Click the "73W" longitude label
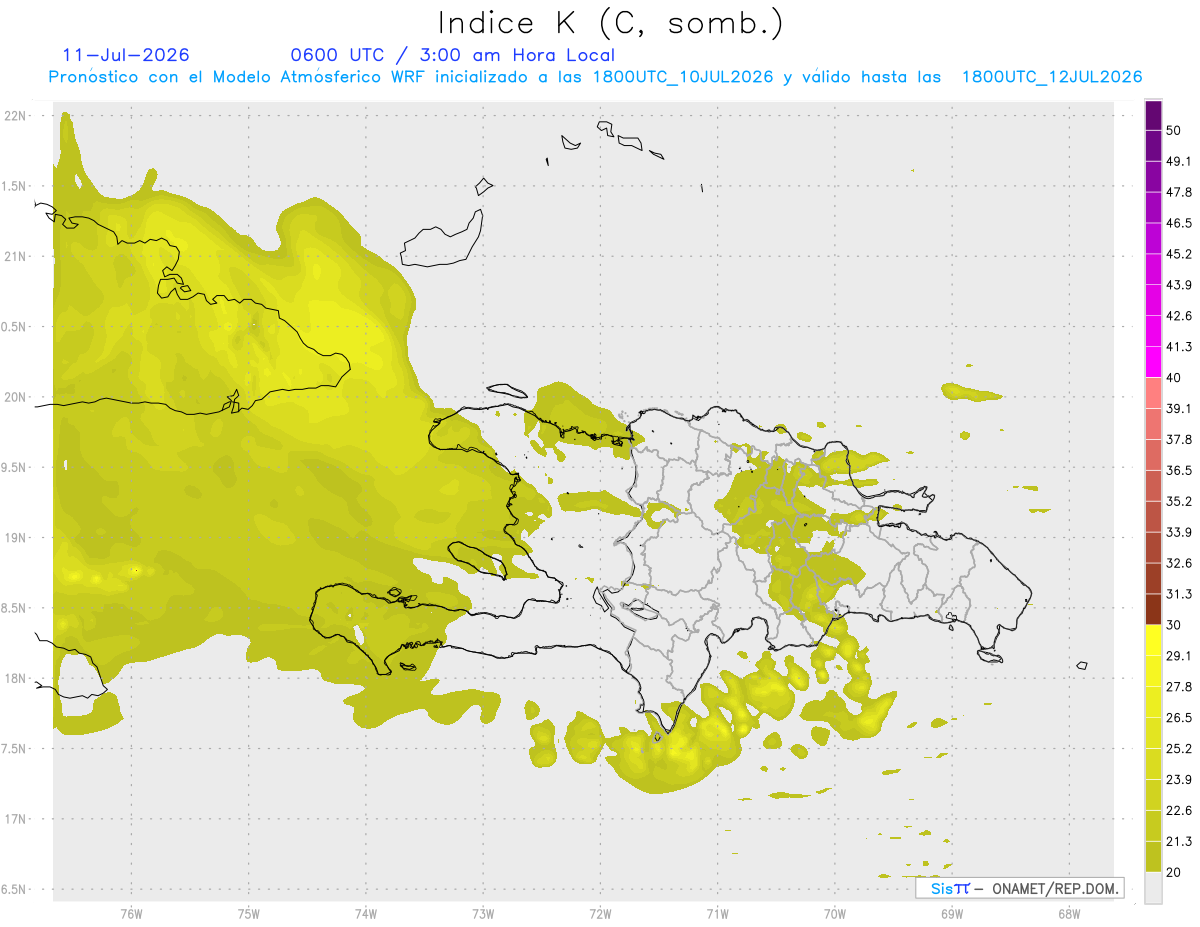1200x927 pixels. (483, 915)
